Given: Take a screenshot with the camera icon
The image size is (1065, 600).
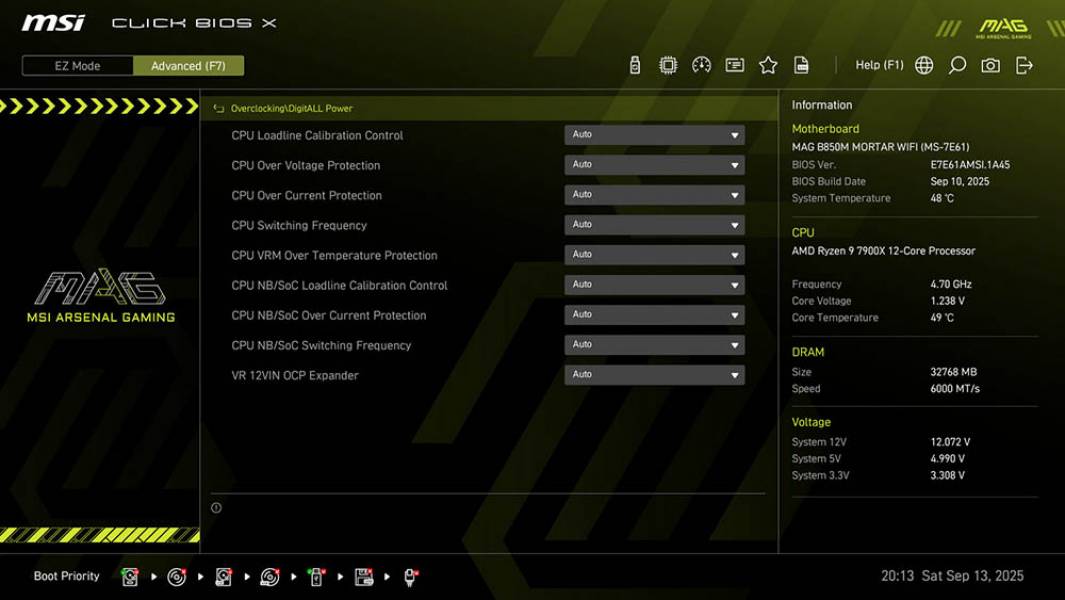Looking at the screenshot, I should (988, 63).
